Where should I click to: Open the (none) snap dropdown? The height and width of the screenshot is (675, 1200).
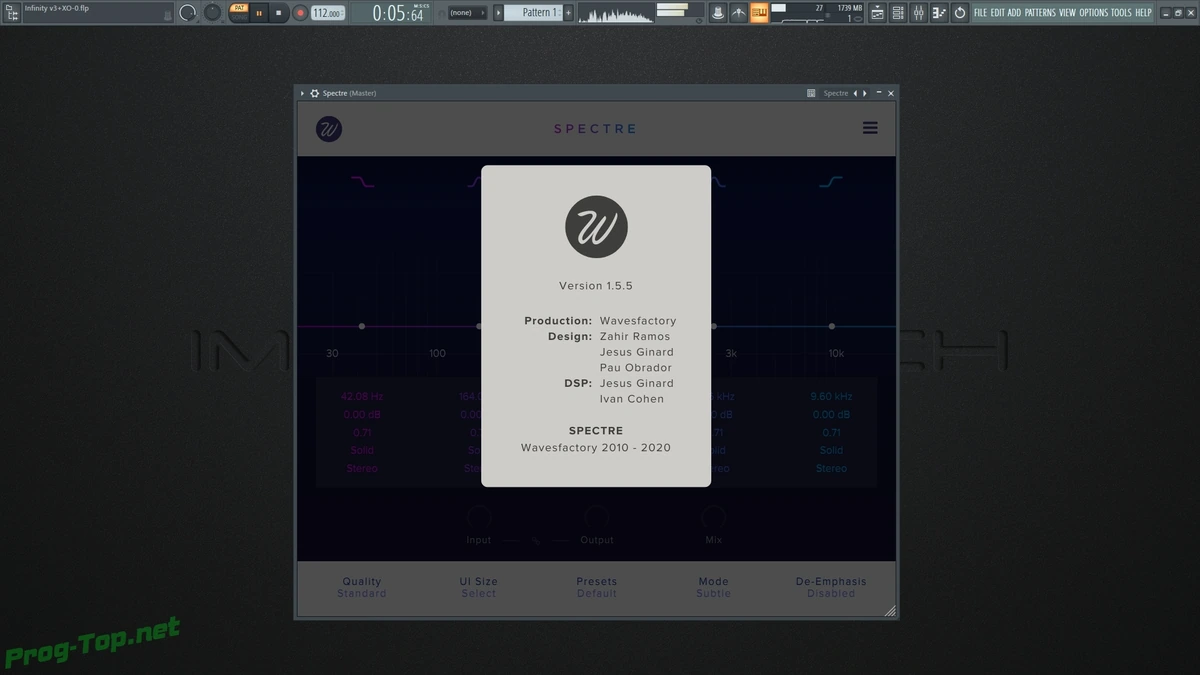point(466,13)
